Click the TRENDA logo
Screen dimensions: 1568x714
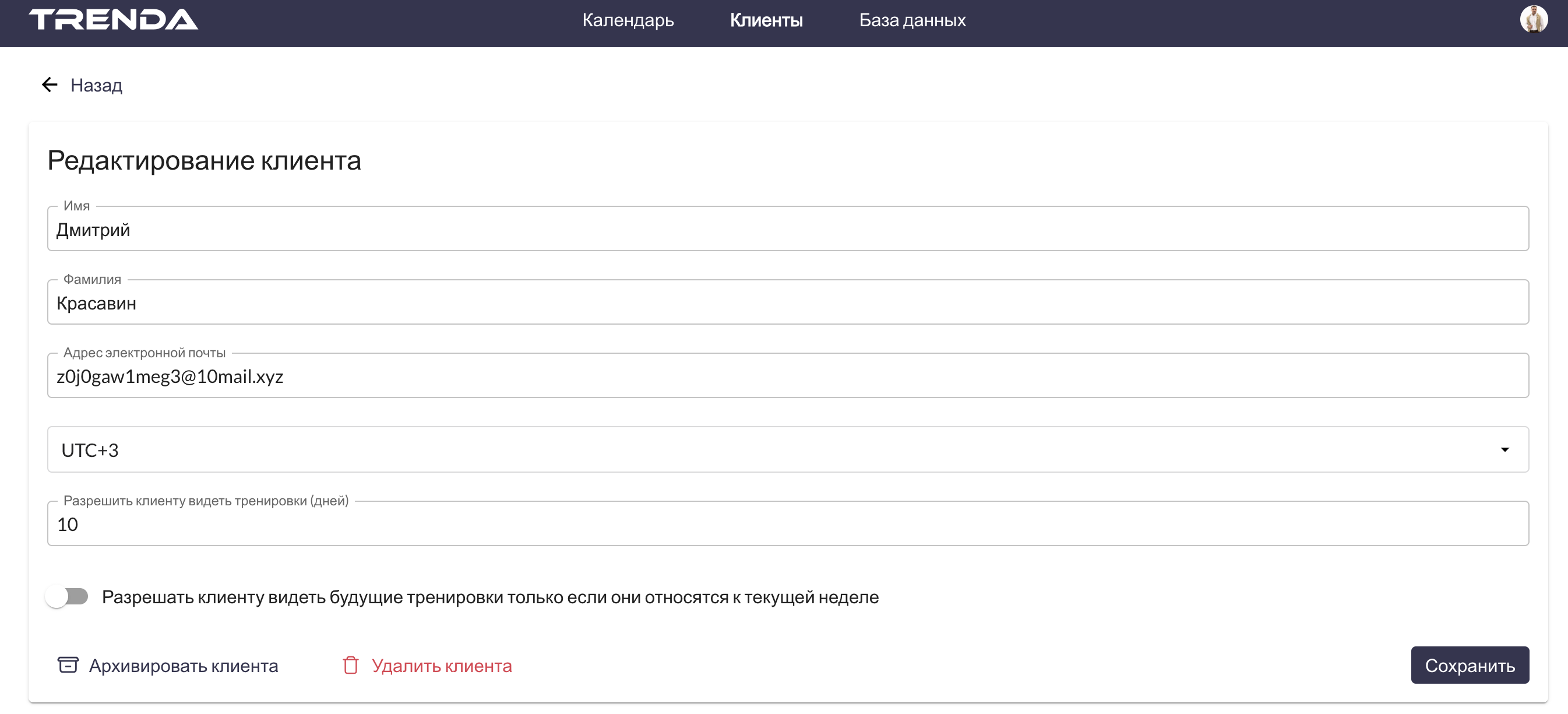(113, 19)
